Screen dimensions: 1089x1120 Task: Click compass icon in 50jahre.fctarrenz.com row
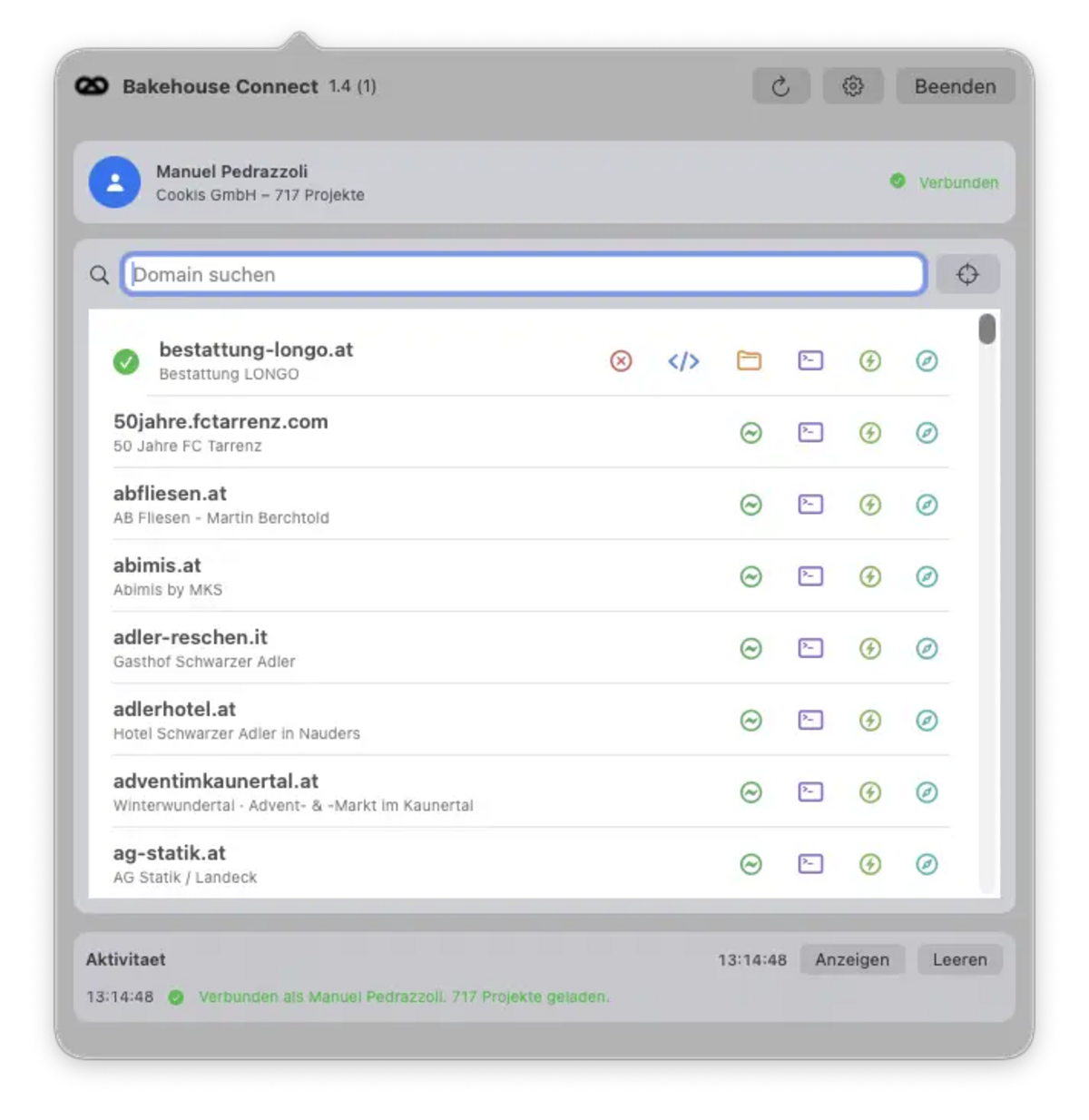click(x=927, y=433)
